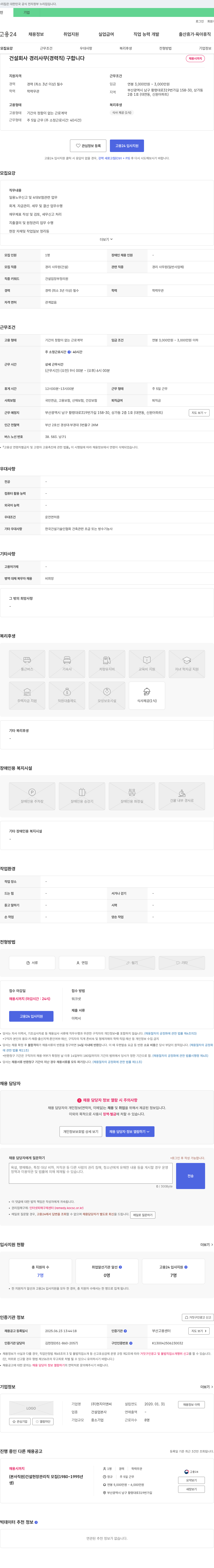Jump to 전형방법 section tab
The height and width of the screenshot is (1568, 214).
165,48
